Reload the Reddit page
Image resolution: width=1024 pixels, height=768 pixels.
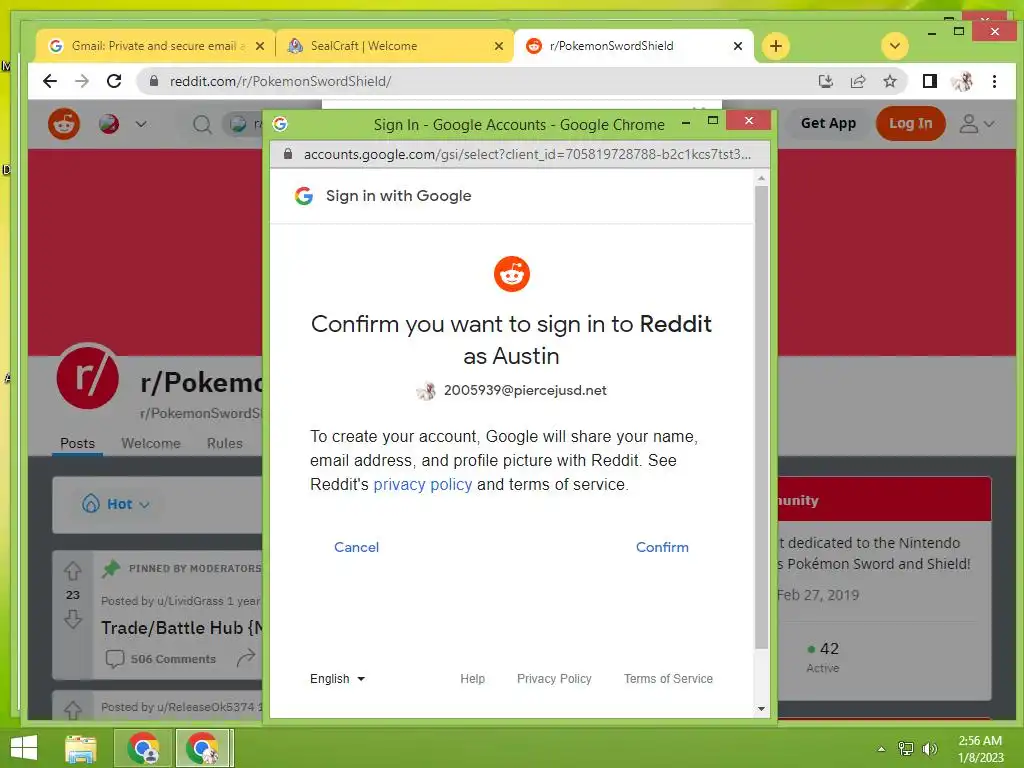click(114, 81)
